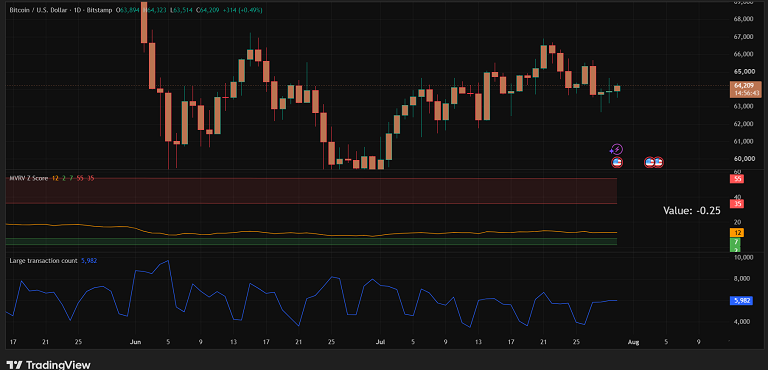Click the Jun label on the time axis
The width and height of the screenshot is (768, 370).
[x=136, y=342]
